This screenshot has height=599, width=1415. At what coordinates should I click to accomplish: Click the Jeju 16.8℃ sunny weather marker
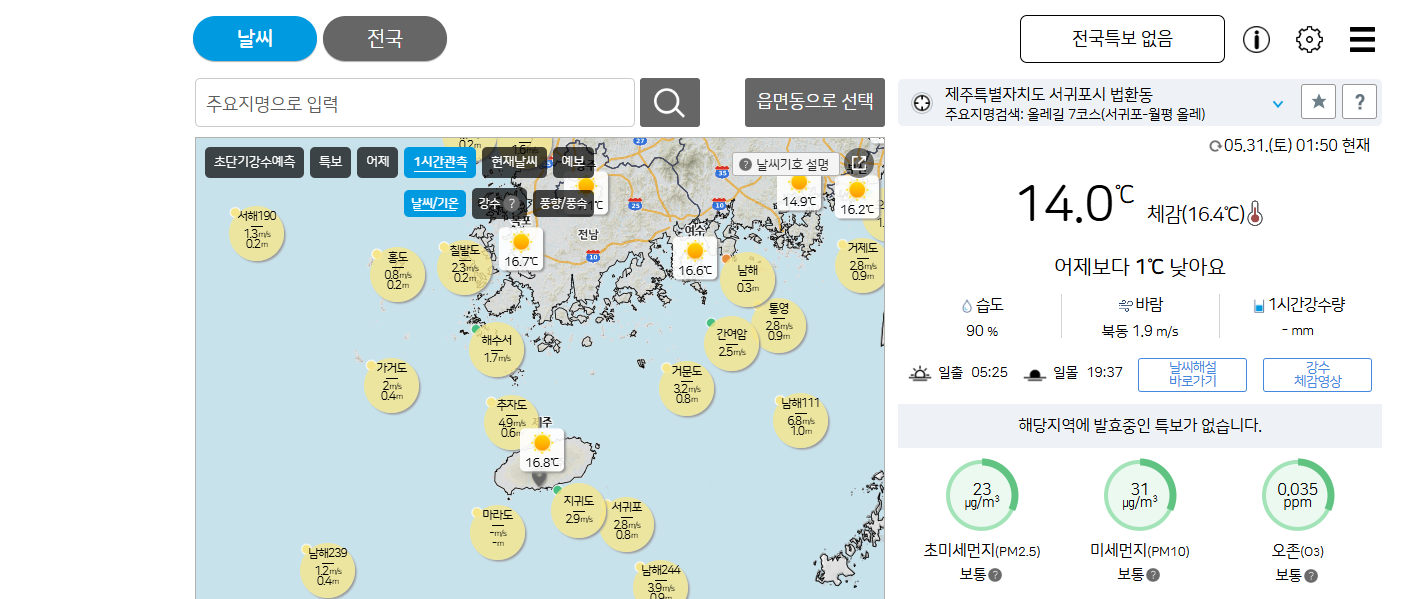(x=542, y=450)
